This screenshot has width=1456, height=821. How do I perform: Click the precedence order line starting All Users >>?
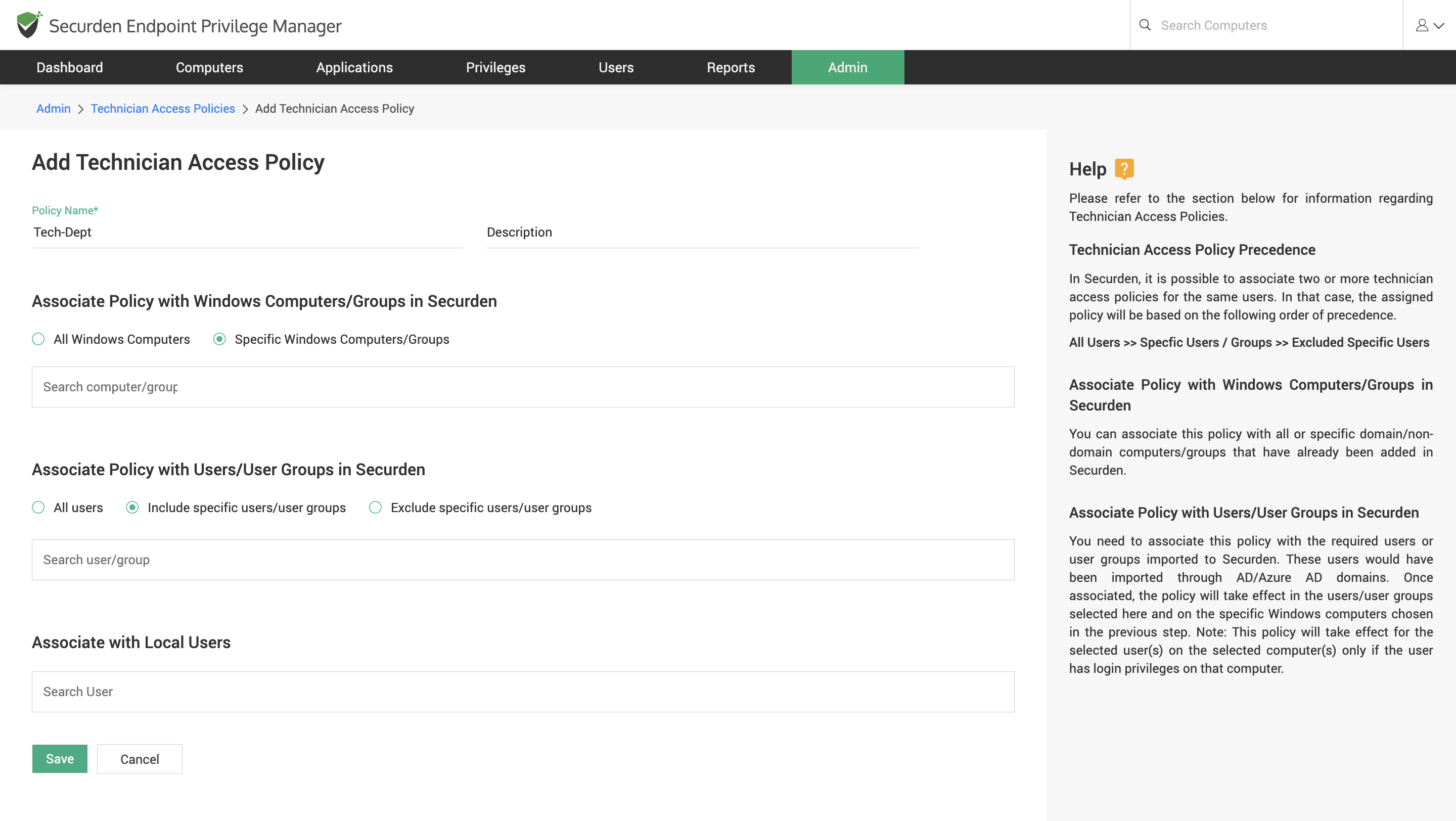[1249, 342]
